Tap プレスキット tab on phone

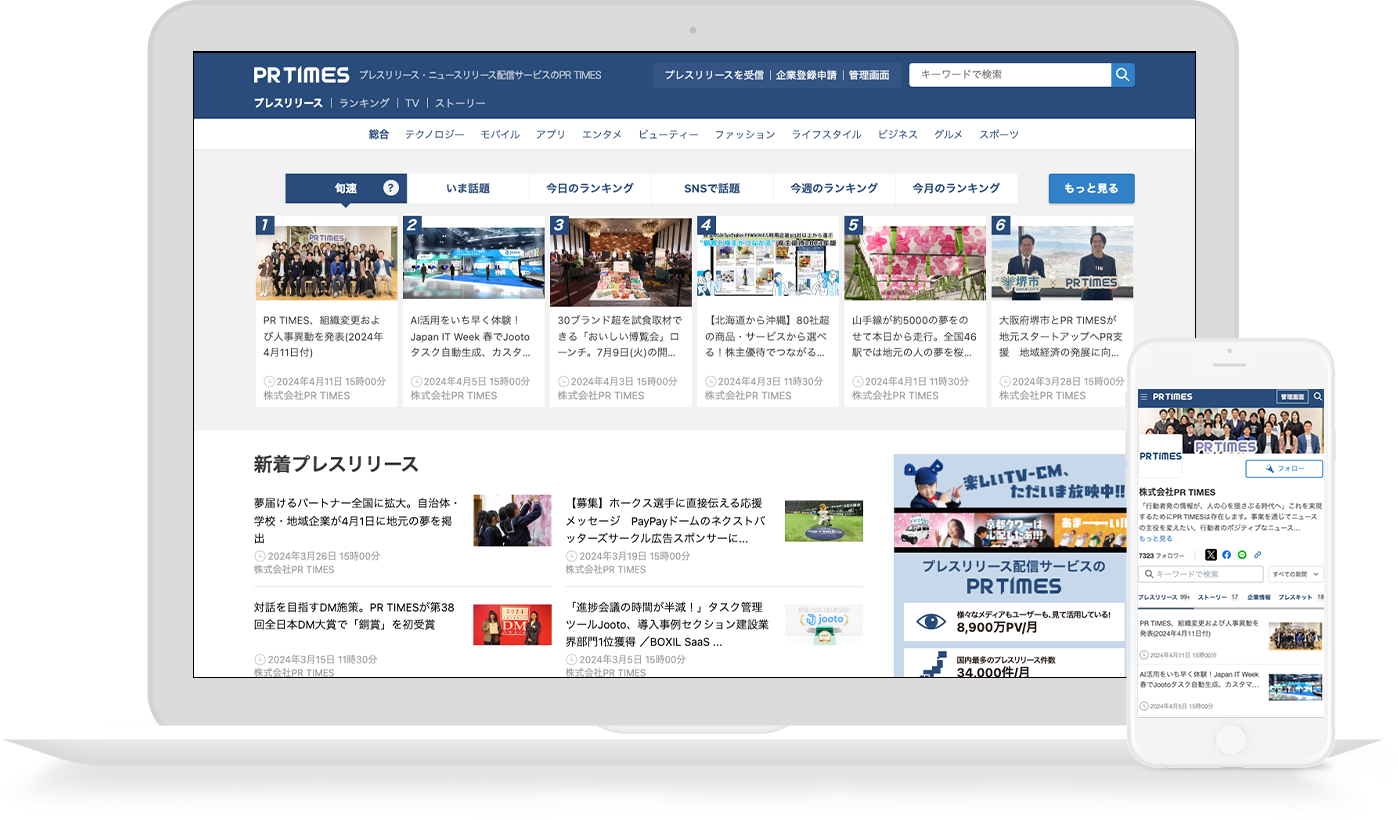[1301, 597]
